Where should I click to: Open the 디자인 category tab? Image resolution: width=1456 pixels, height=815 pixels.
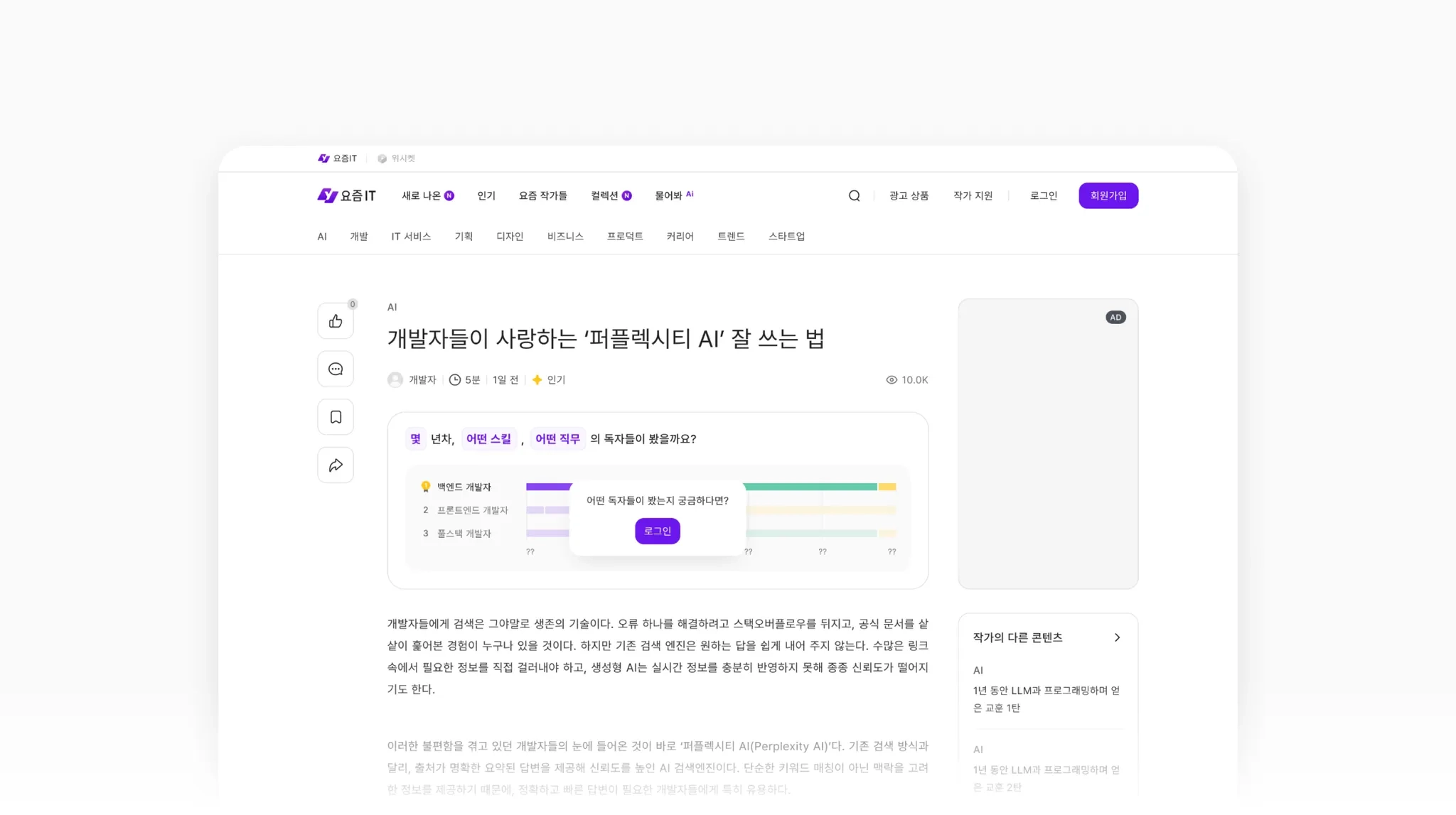coord(510,237)
